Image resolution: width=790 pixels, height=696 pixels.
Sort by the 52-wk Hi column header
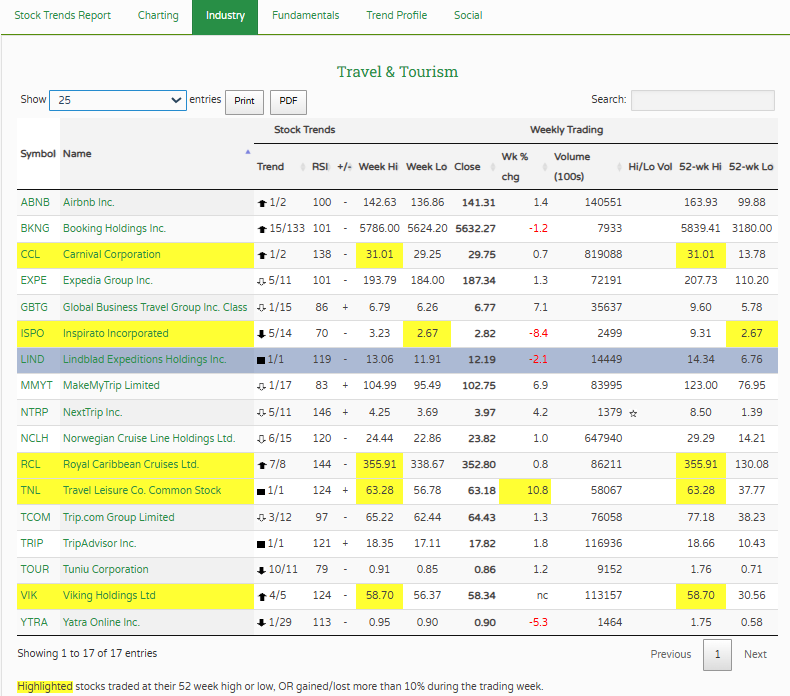pos(700,166)
